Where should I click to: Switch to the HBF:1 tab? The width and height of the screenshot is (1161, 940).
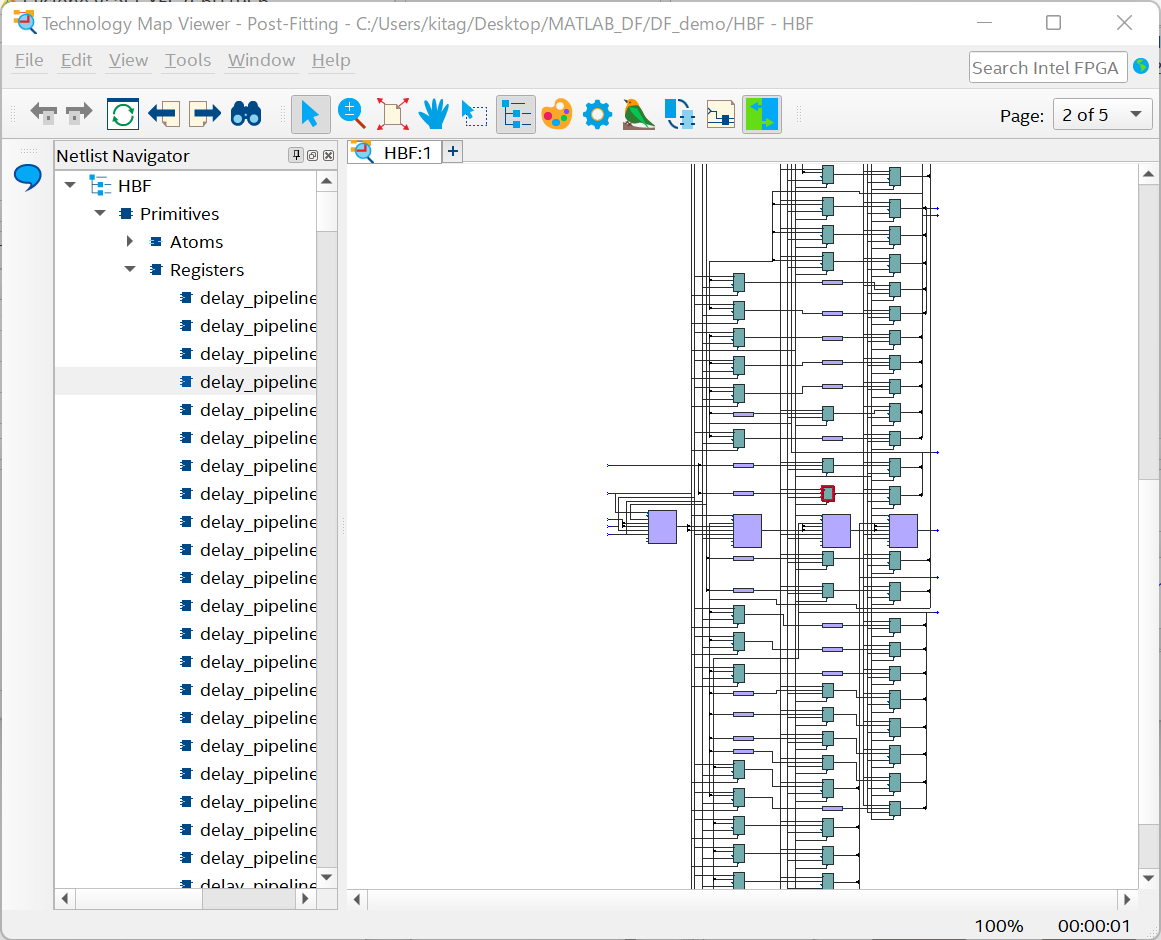404,152
